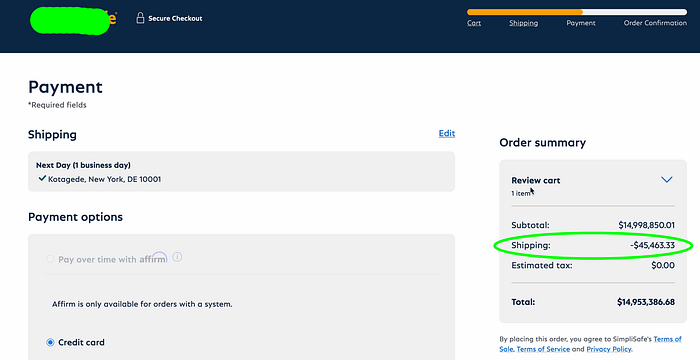Click the Next Day (1 business day) text
Viewport: 700px width, 360px height.
click(83, 165)
